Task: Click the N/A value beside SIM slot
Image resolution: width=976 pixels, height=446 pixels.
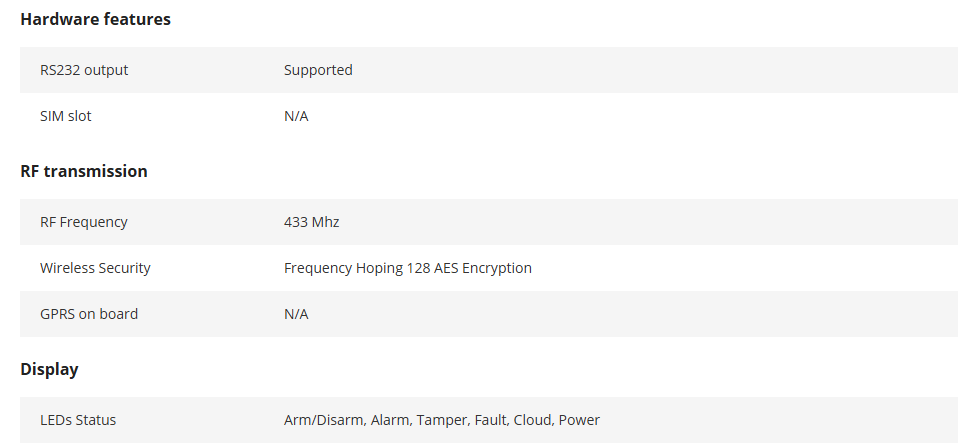Action: [296, 116]
